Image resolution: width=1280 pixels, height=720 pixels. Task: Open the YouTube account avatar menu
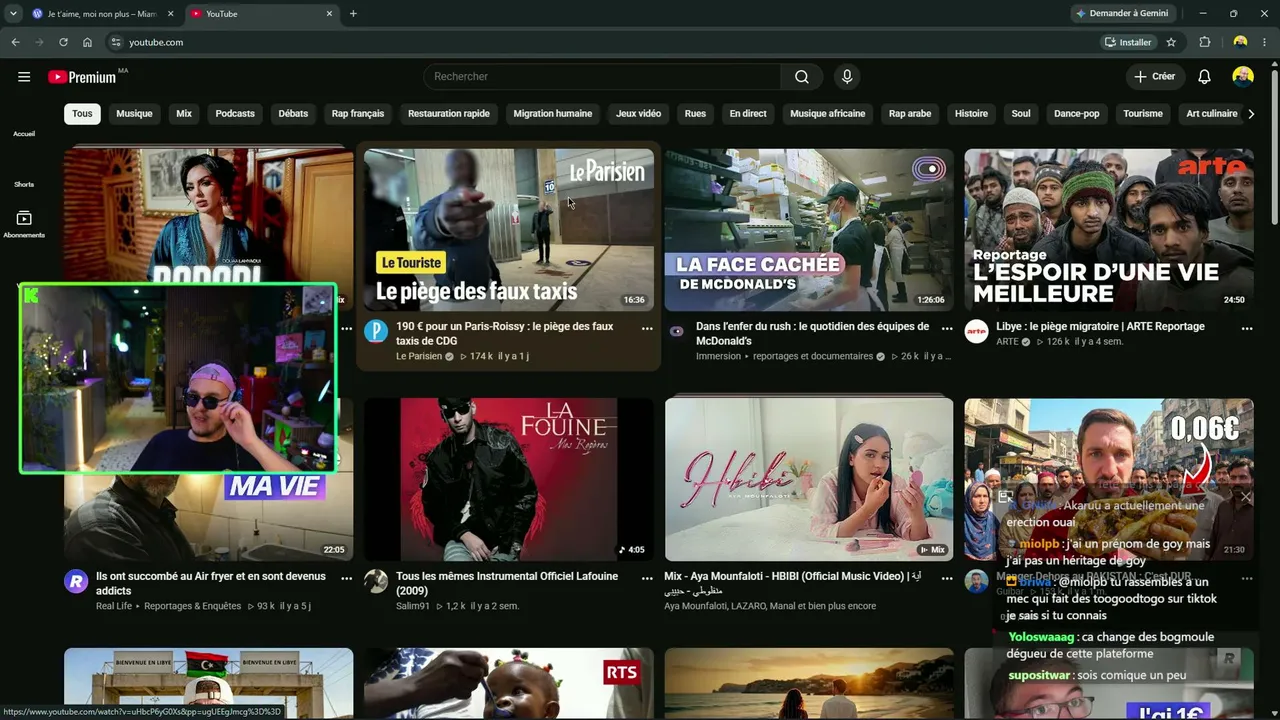(x=1243, y=77)
